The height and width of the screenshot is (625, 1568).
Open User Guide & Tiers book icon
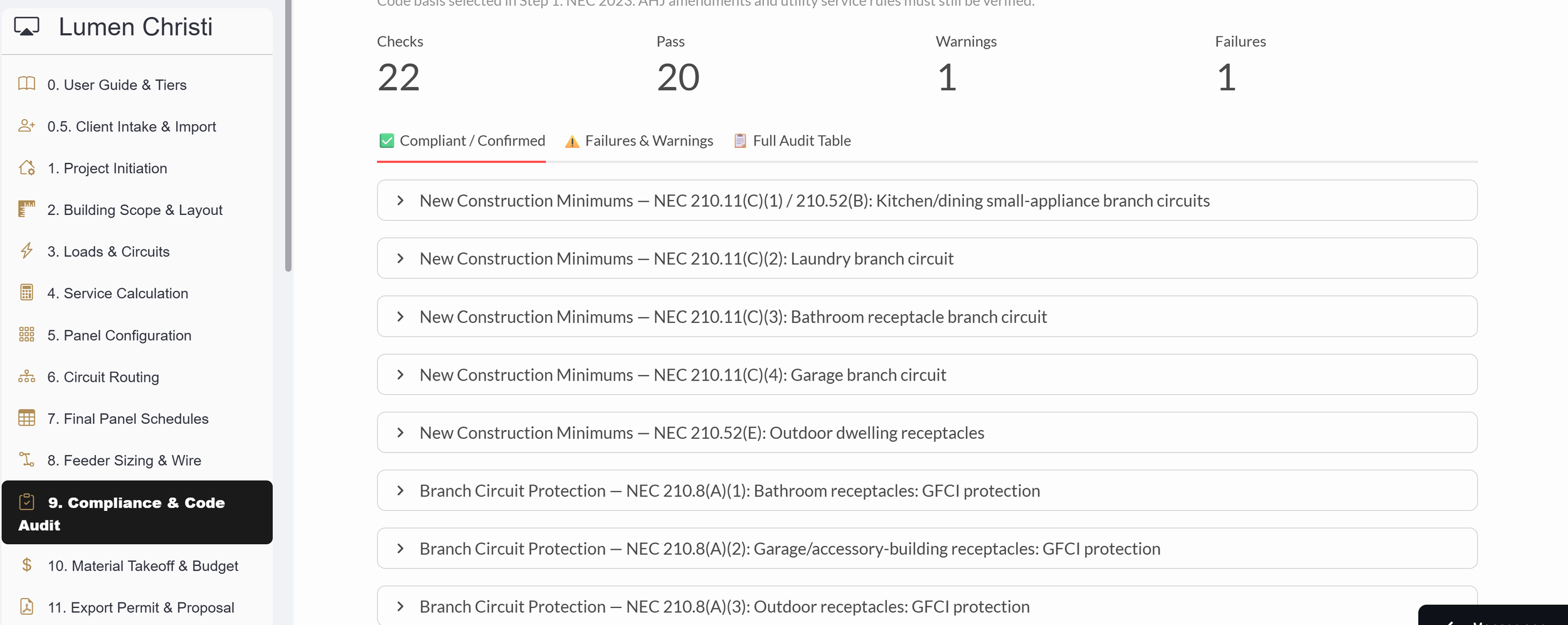[x=26, y=84]
